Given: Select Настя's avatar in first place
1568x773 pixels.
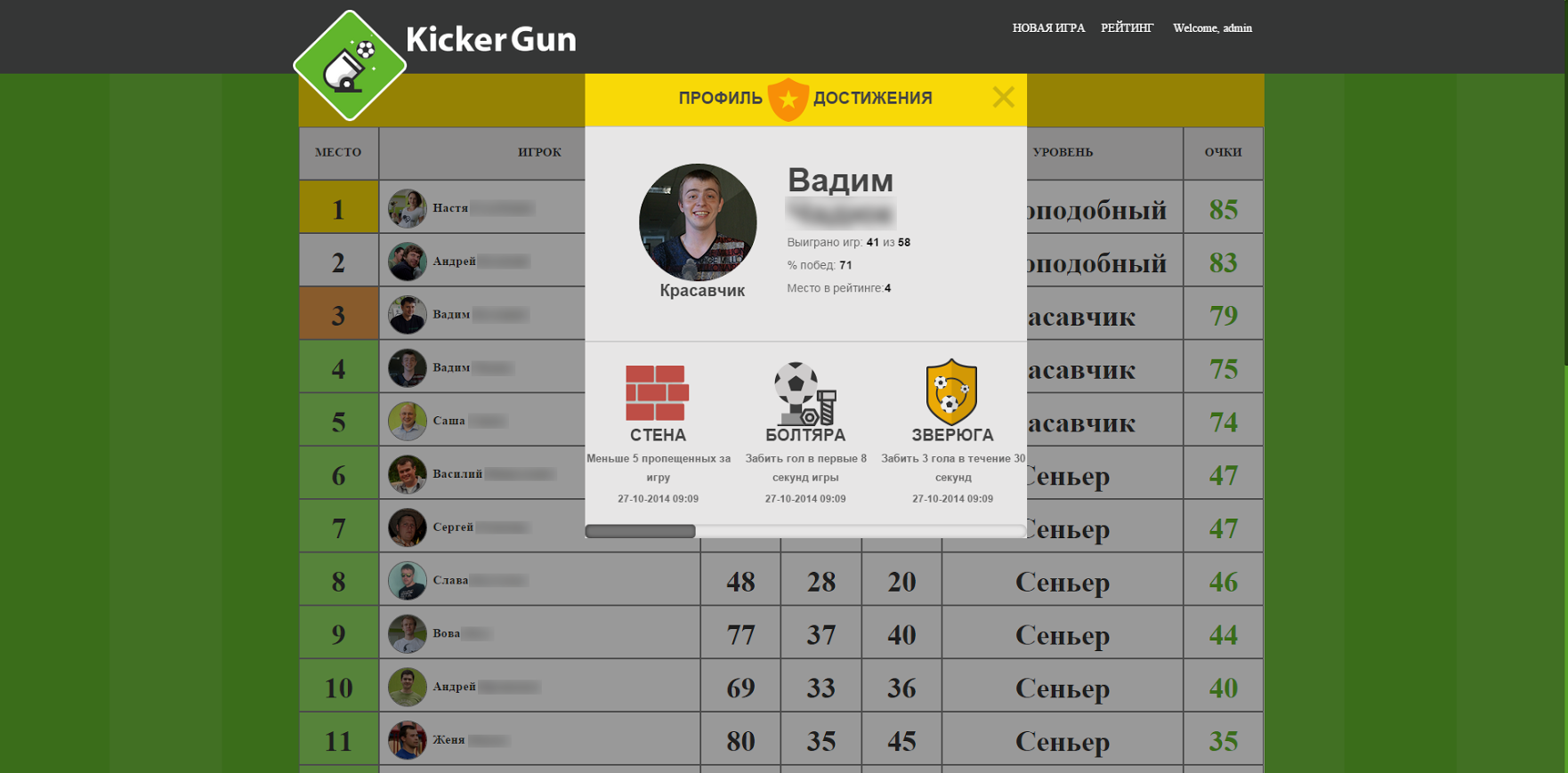Looking at the screenshot, I should (408, 208).
